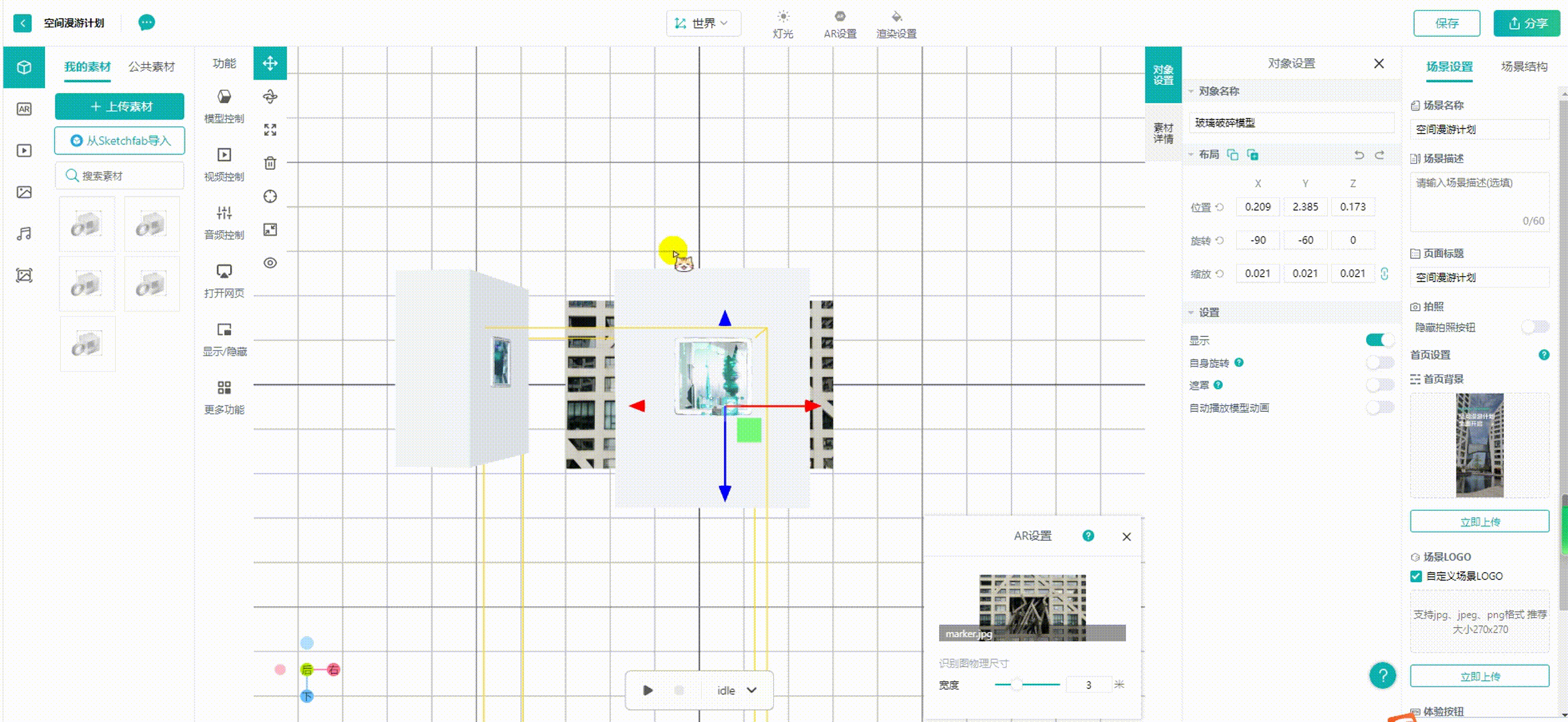This screenshot has width=1568, height=722.
Task: Click the 上传素材 upload button
Action: (120, 107)
